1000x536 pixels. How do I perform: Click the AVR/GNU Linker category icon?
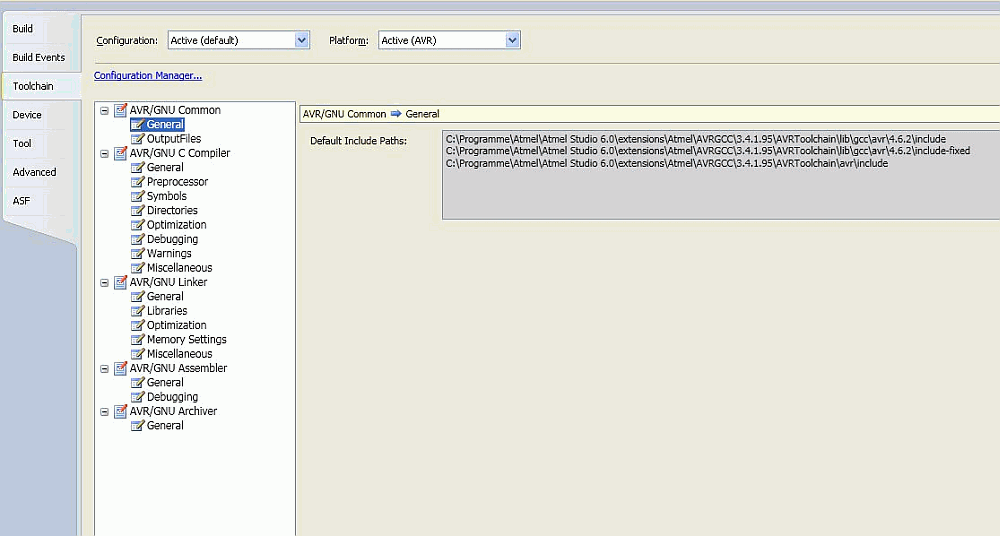(x=121, y=282)
